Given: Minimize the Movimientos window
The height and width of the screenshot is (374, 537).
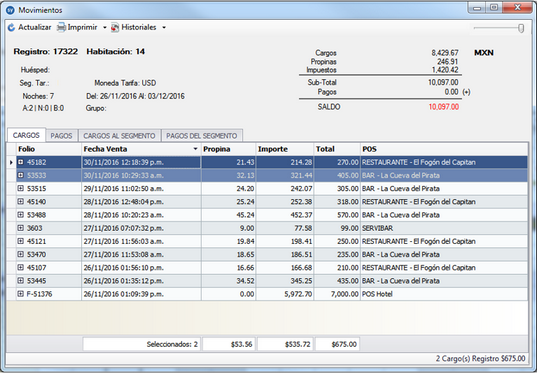Looking at the screenshot, I should [477, 8].
